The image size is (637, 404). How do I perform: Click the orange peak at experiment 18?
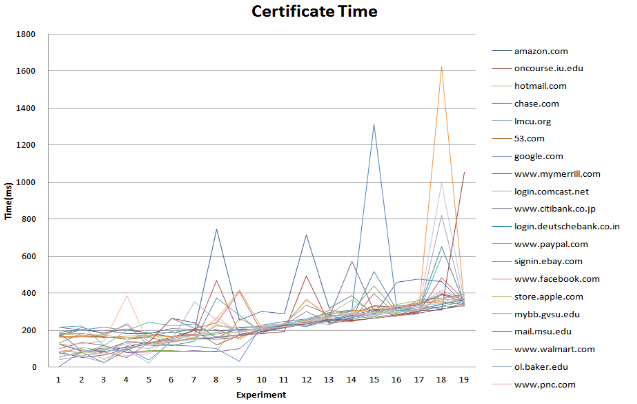coord(441,68)
